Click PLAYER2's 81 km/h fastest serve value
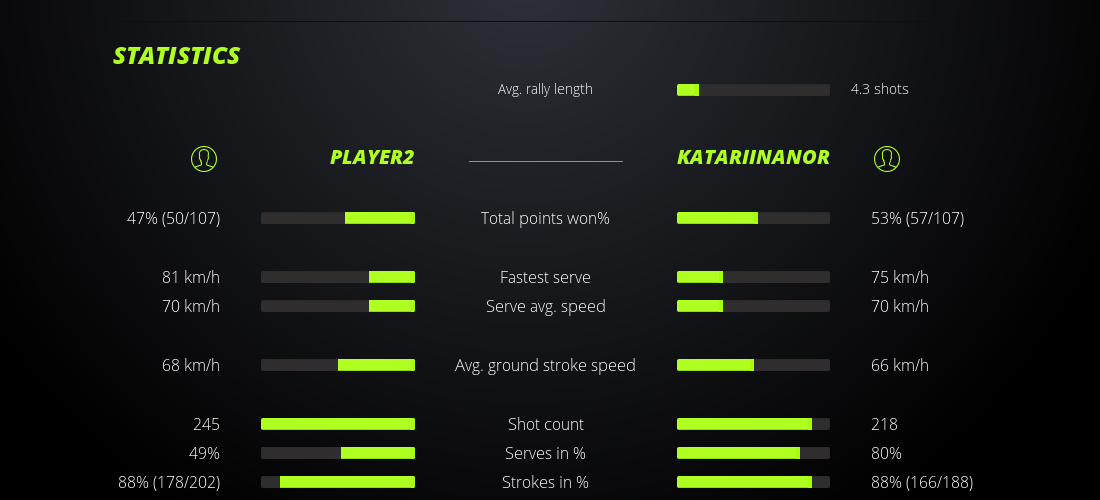 [x=190, y=277]
